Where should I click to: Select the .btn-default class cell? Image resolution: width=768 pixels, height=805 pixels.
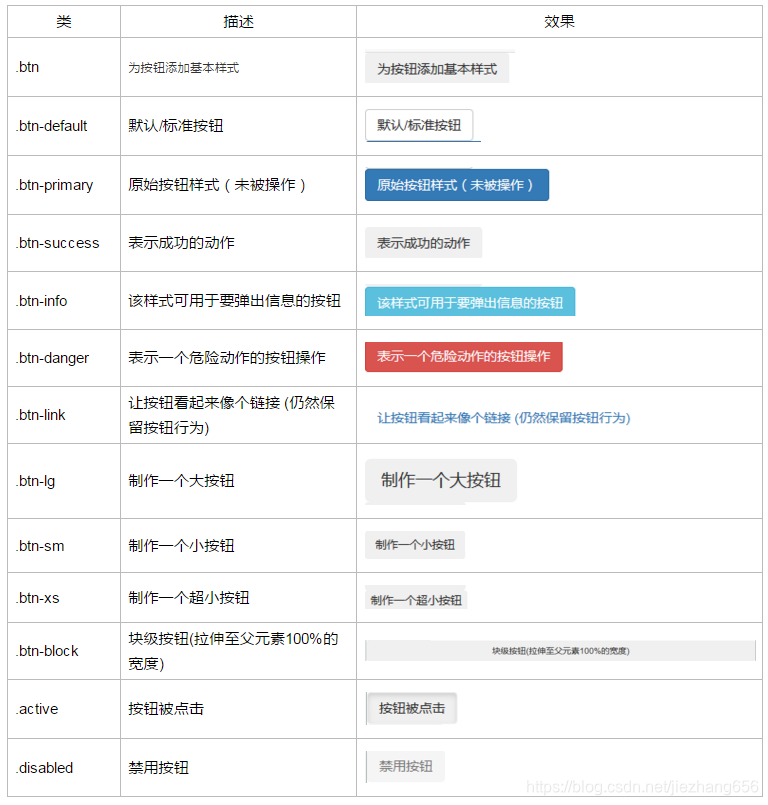[64, 126]
